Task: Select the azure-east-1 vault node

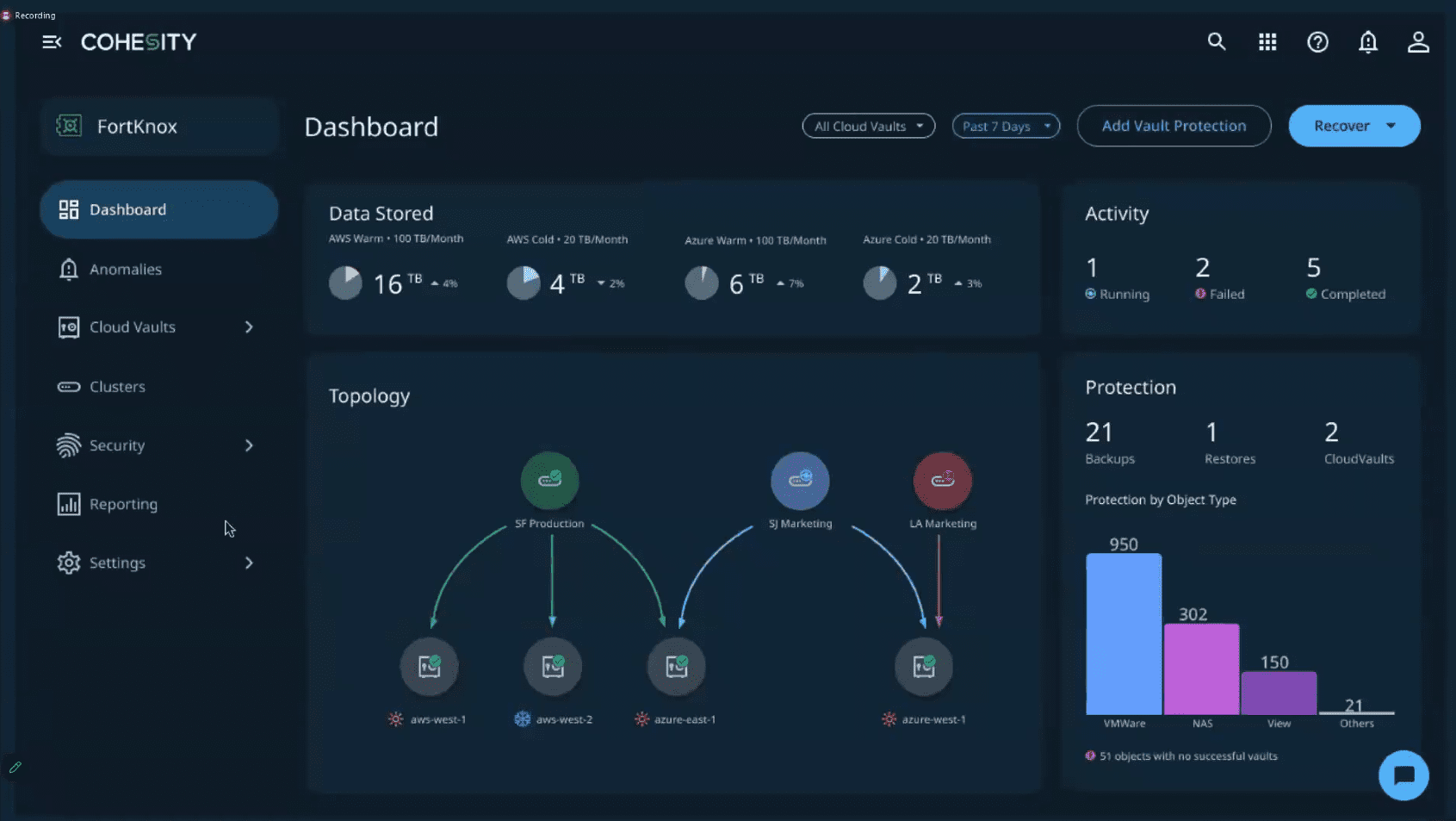Action: 676,666
